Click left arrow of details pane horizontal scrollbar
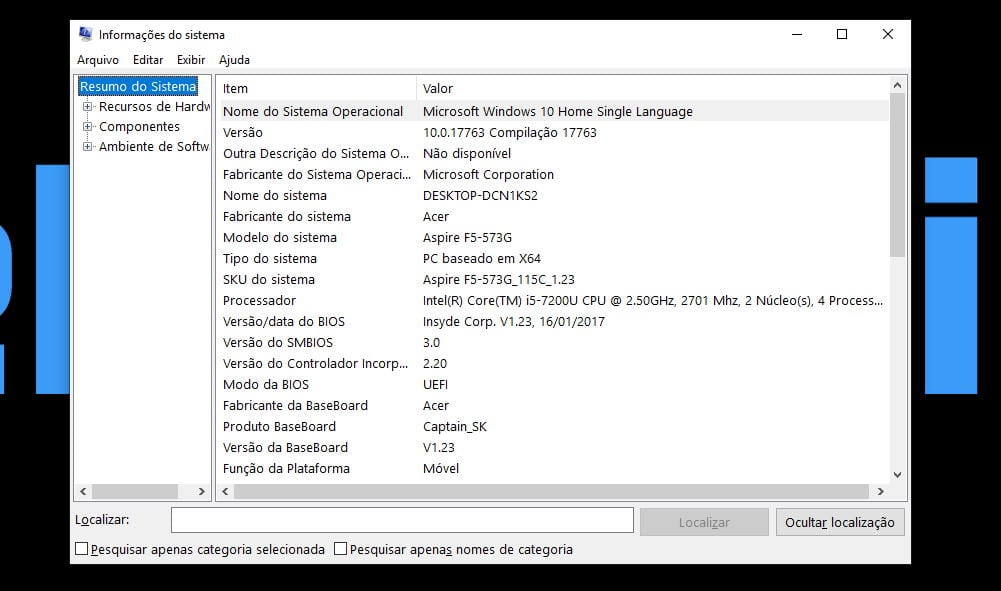 pos(225,491)
